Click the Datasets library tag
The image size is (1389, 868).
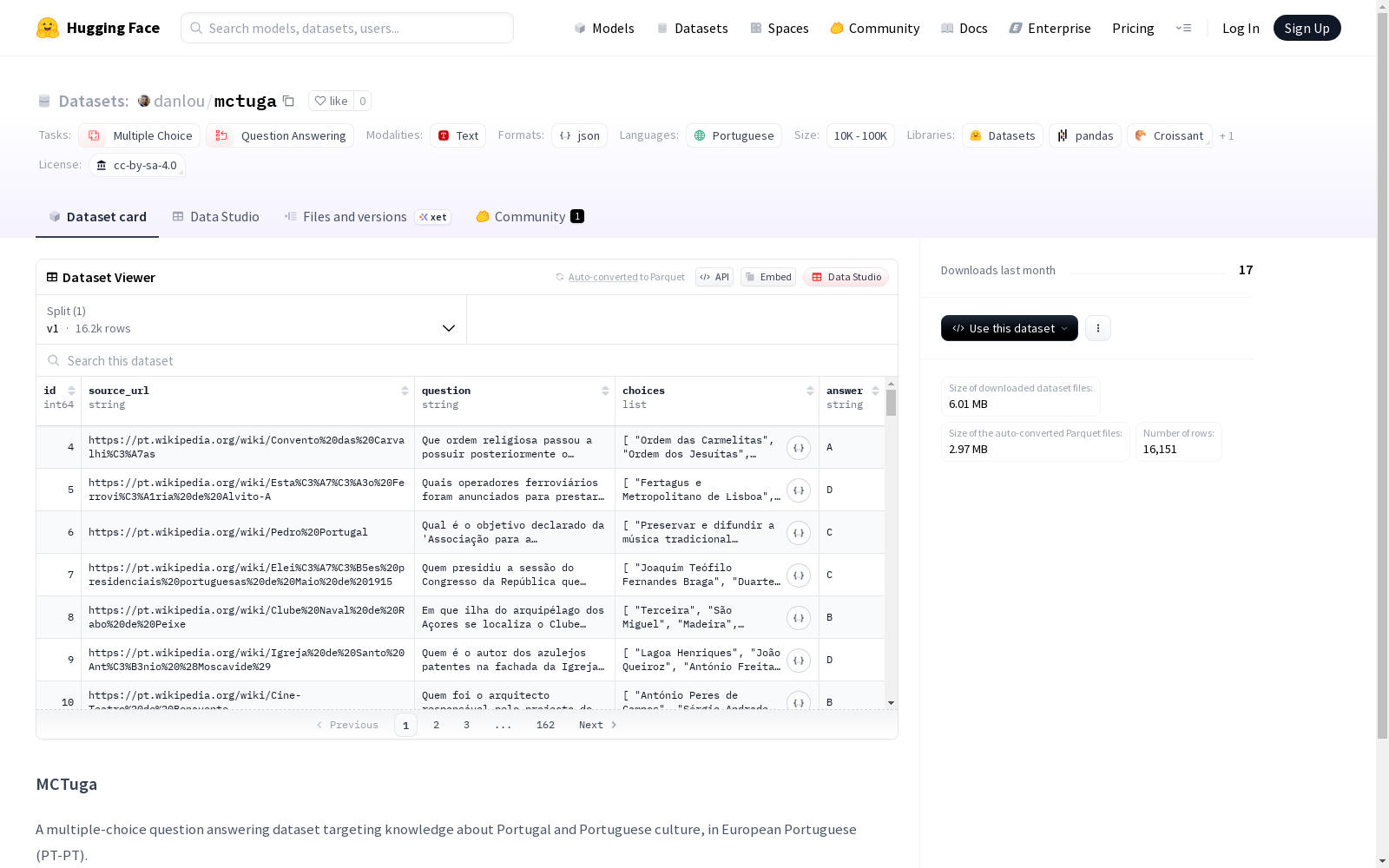pos(1003,135)
